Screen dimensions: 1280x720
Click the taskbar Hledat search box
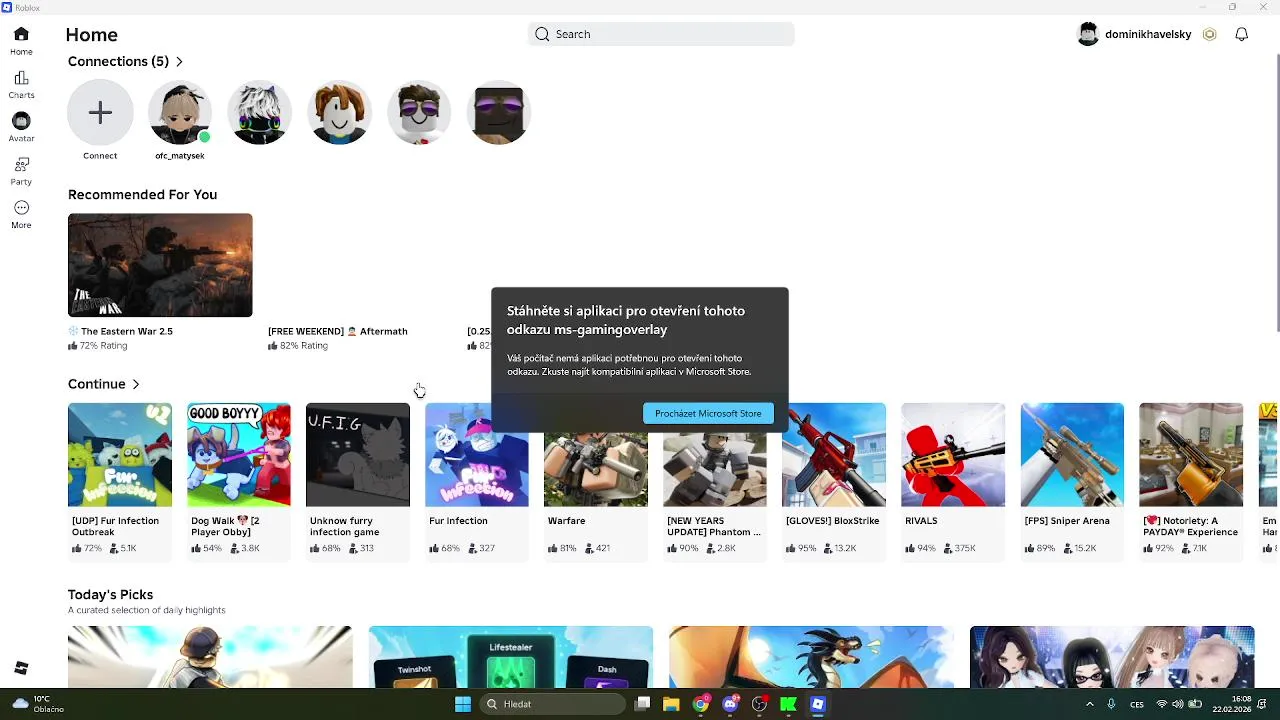550,704
